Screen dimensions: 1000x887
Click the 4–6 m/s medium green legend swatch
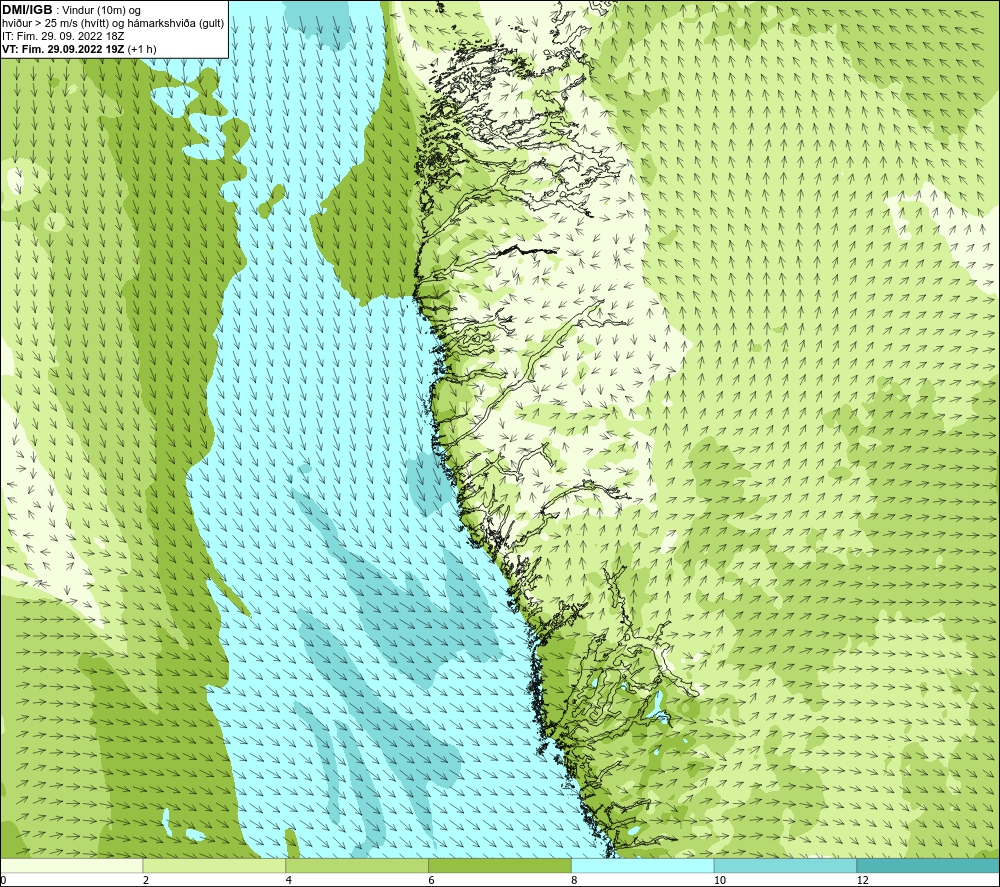tap(357, 866)
